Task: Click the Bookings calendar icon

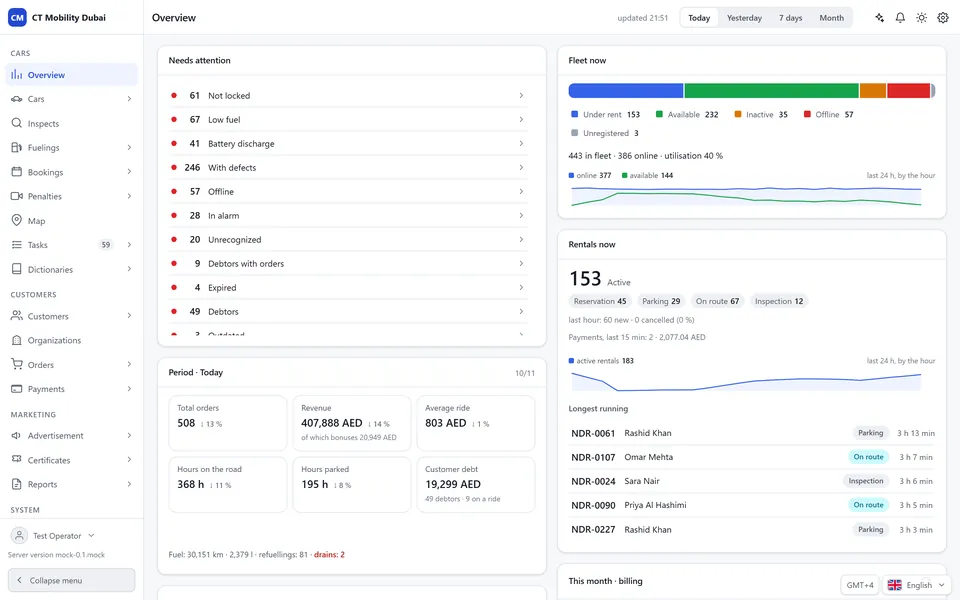Action: tap(17, 172)
